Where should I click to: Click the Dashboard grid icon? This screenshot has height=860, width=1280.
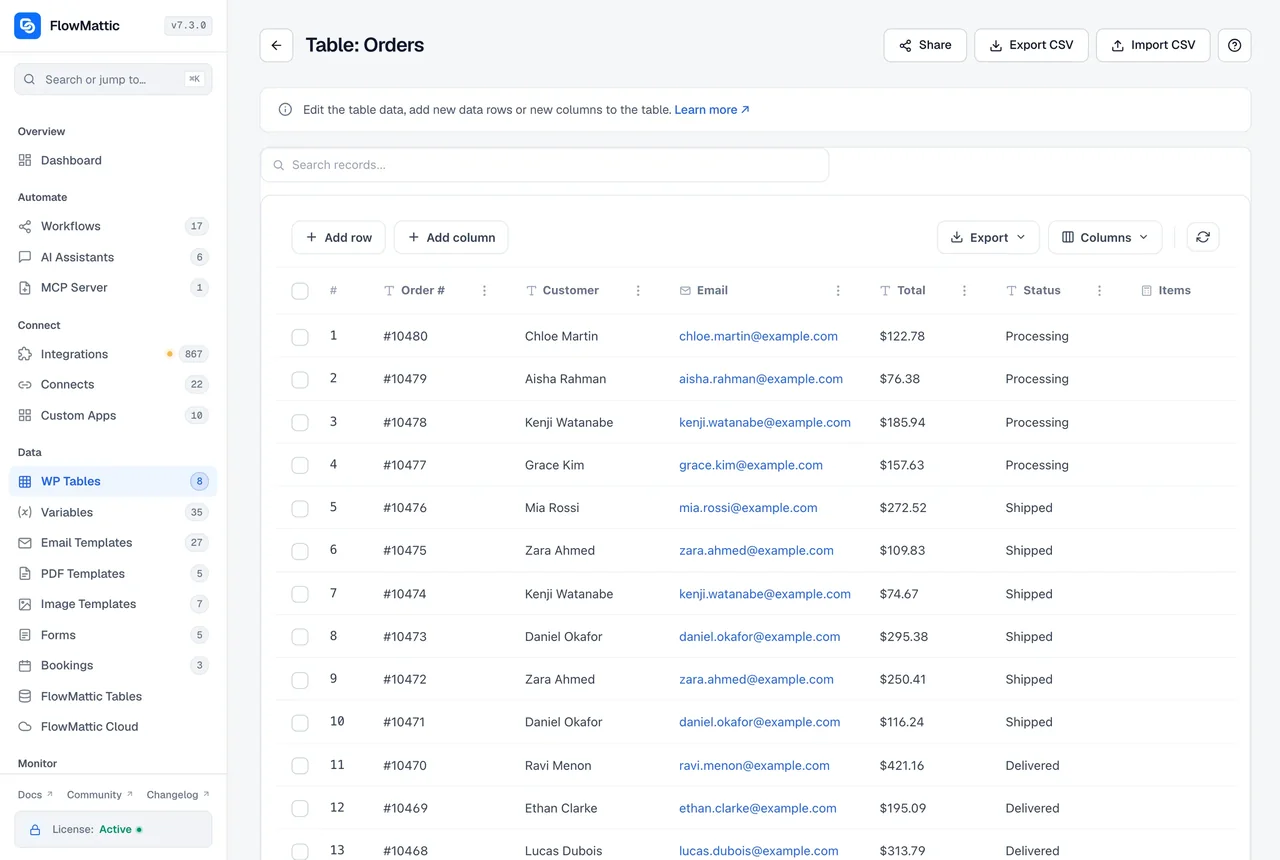coord(25,160)
